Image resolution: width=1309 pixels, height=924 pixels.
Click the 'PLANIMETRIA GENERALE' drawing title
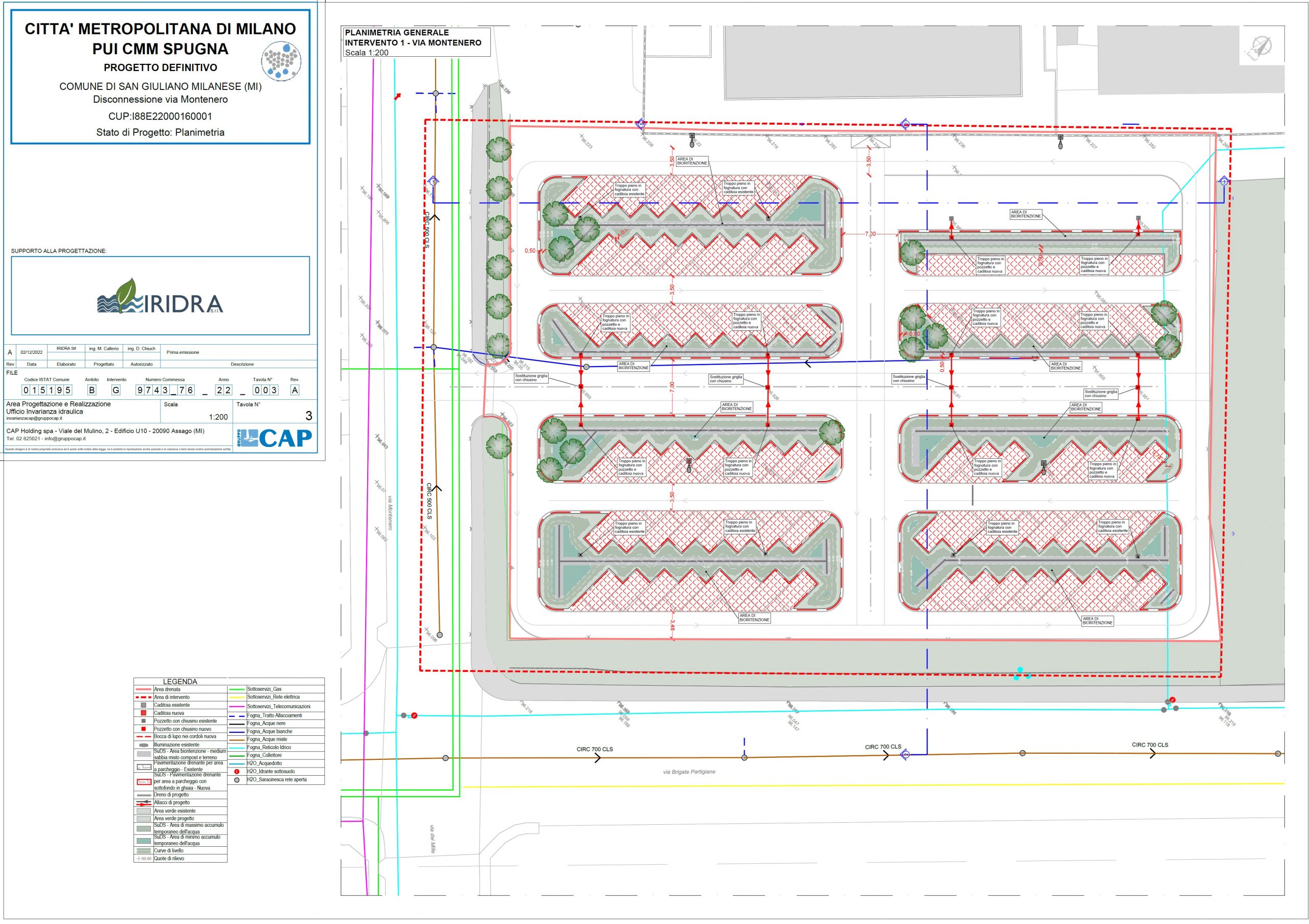tap(397, 33)
